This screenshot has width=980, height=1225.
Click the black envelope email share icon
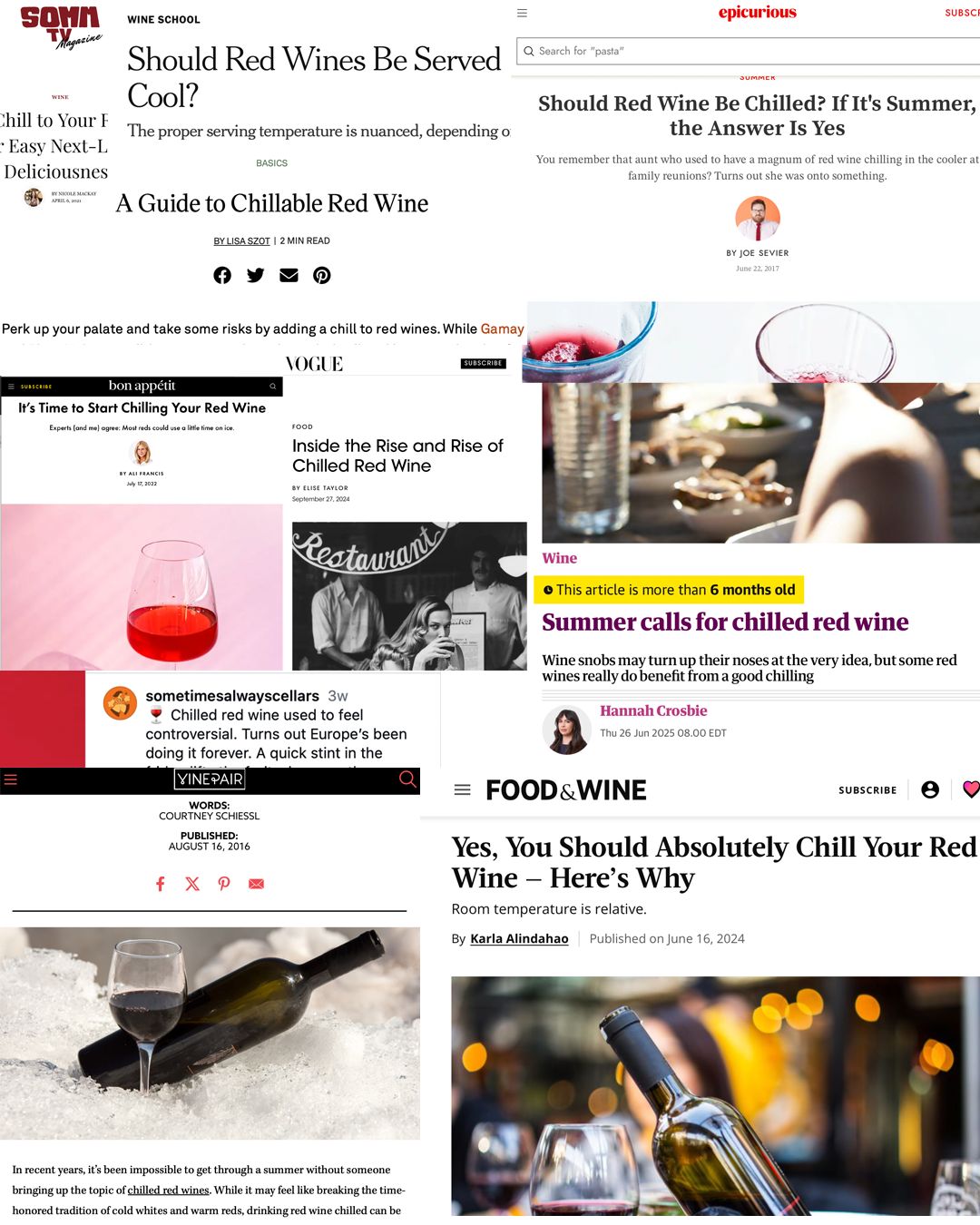click(x=289, y=275)
